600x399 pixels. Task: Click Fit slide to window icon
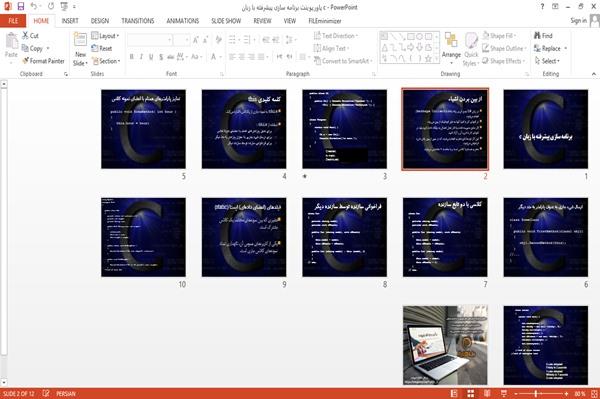[x=594, y=393]
